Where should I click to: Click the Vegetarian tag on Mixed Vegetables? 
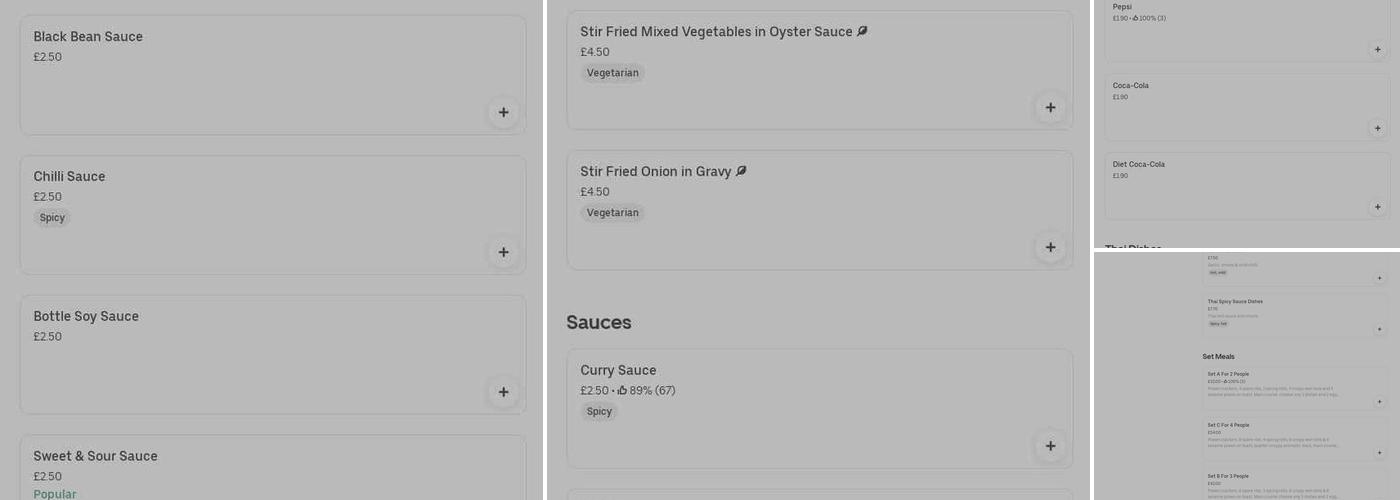point(612,73)
